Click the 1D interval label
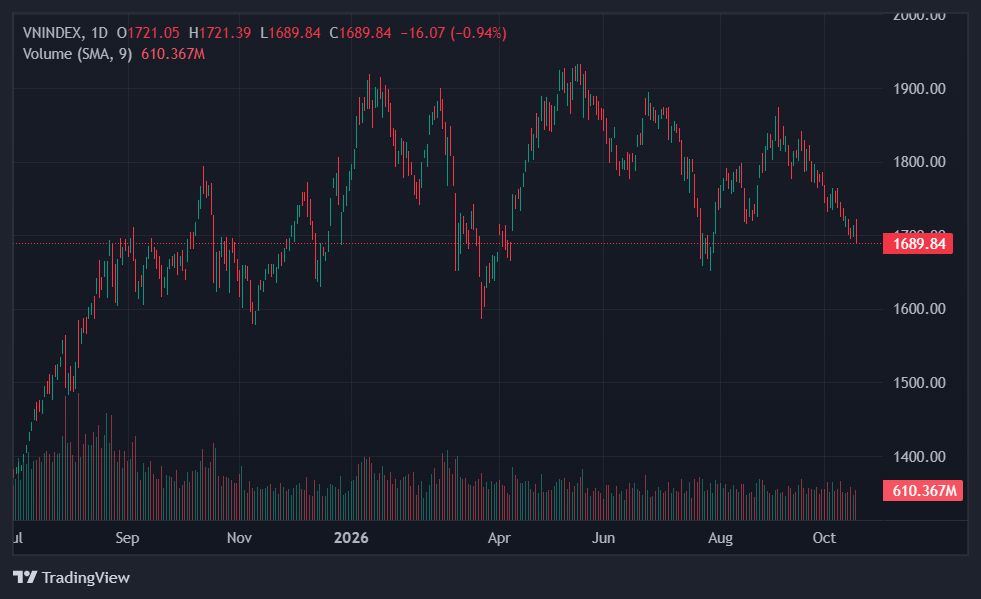This screenshot has height=599, width=981. click(99, 33)
